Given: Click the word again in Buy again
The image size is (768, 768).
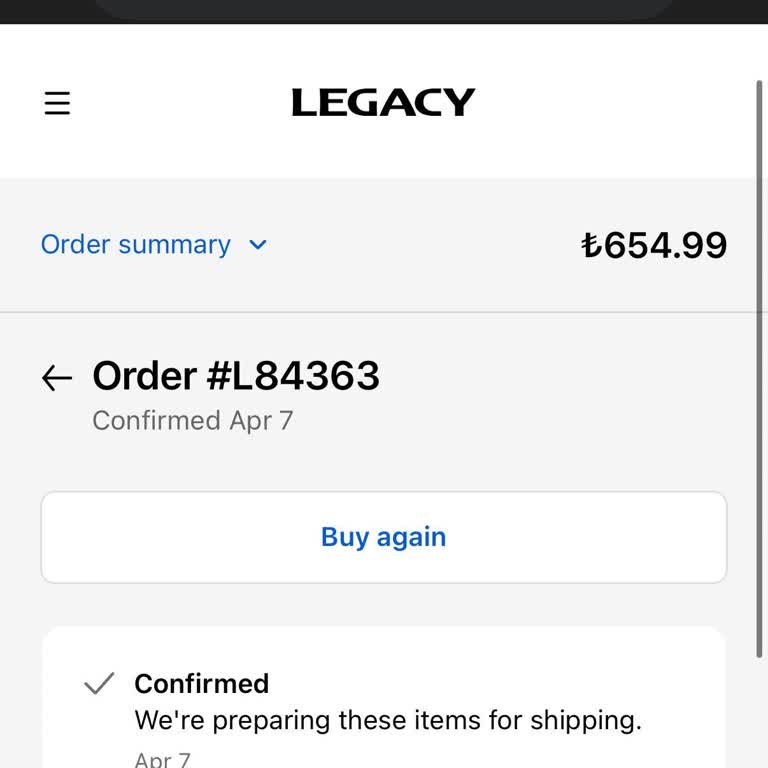Looking at the screenshot, I should 412,537.
